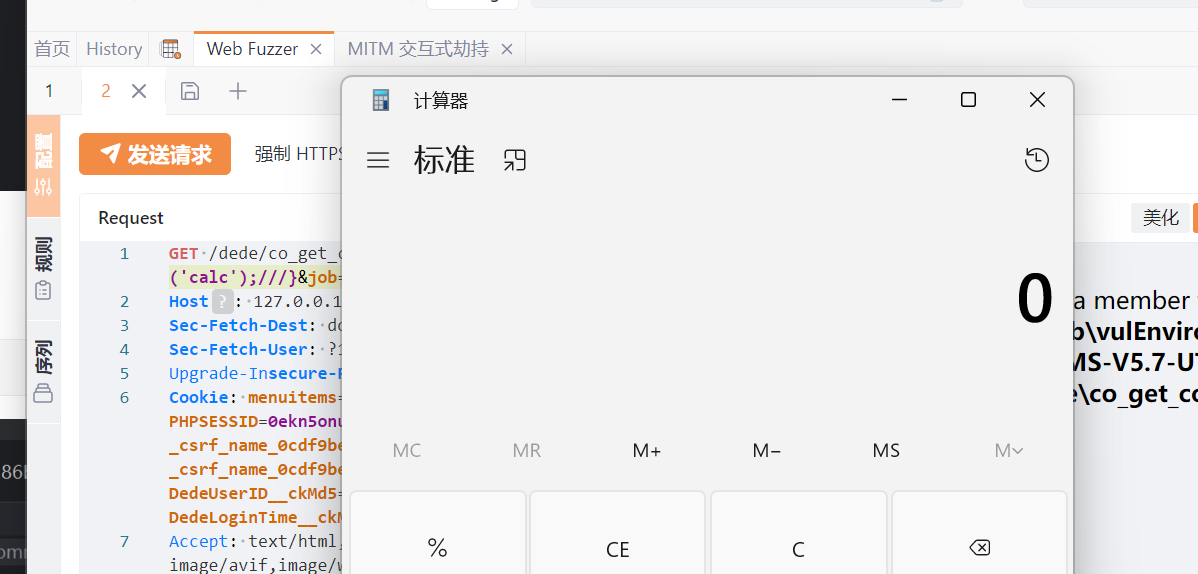The width and height of the screenshot is (1198, 574).
Task: Click the DedeLoginTime__ckMd5 cookie text
Action: [x=253, y=517]
